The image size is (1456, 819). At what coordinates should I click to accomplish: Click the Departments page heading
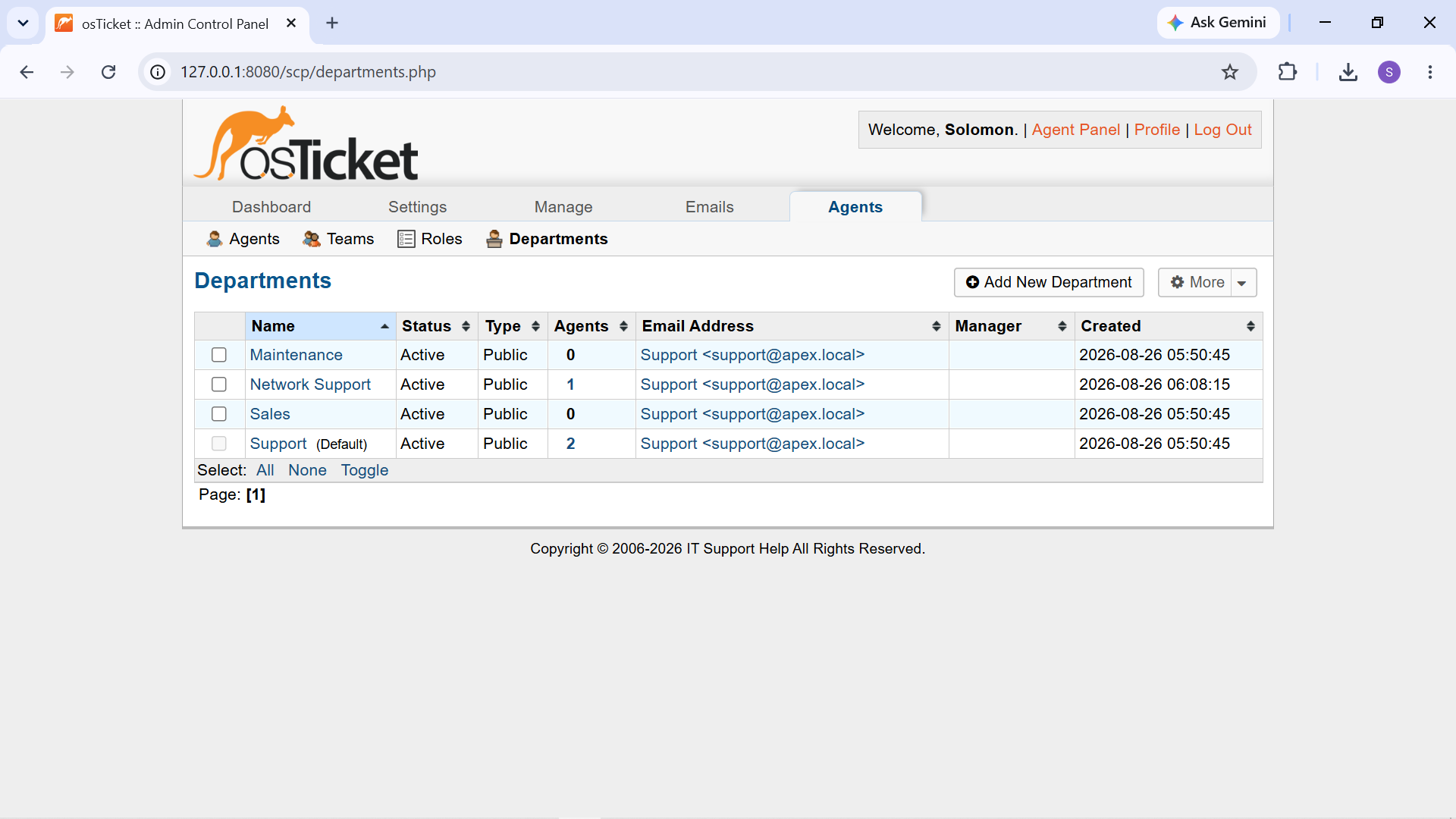click(x=262, y=281)
